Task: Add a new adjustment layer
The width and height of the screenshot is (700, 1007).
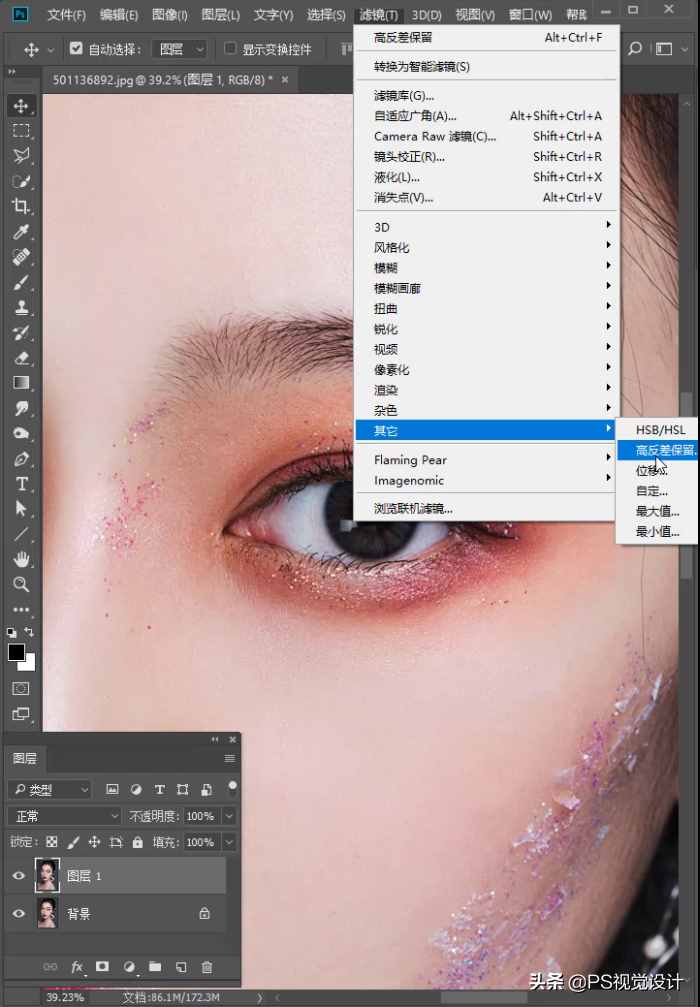Action: coord(129,967)
